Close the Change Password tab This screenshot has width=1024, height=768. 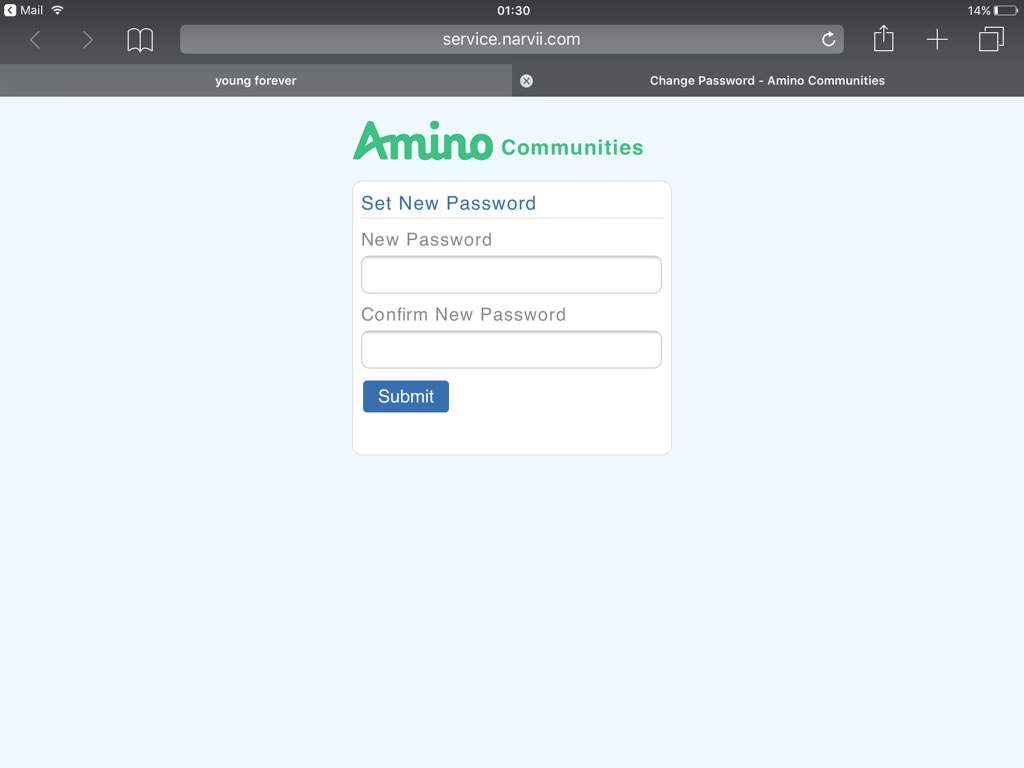[x=526, y=81]
